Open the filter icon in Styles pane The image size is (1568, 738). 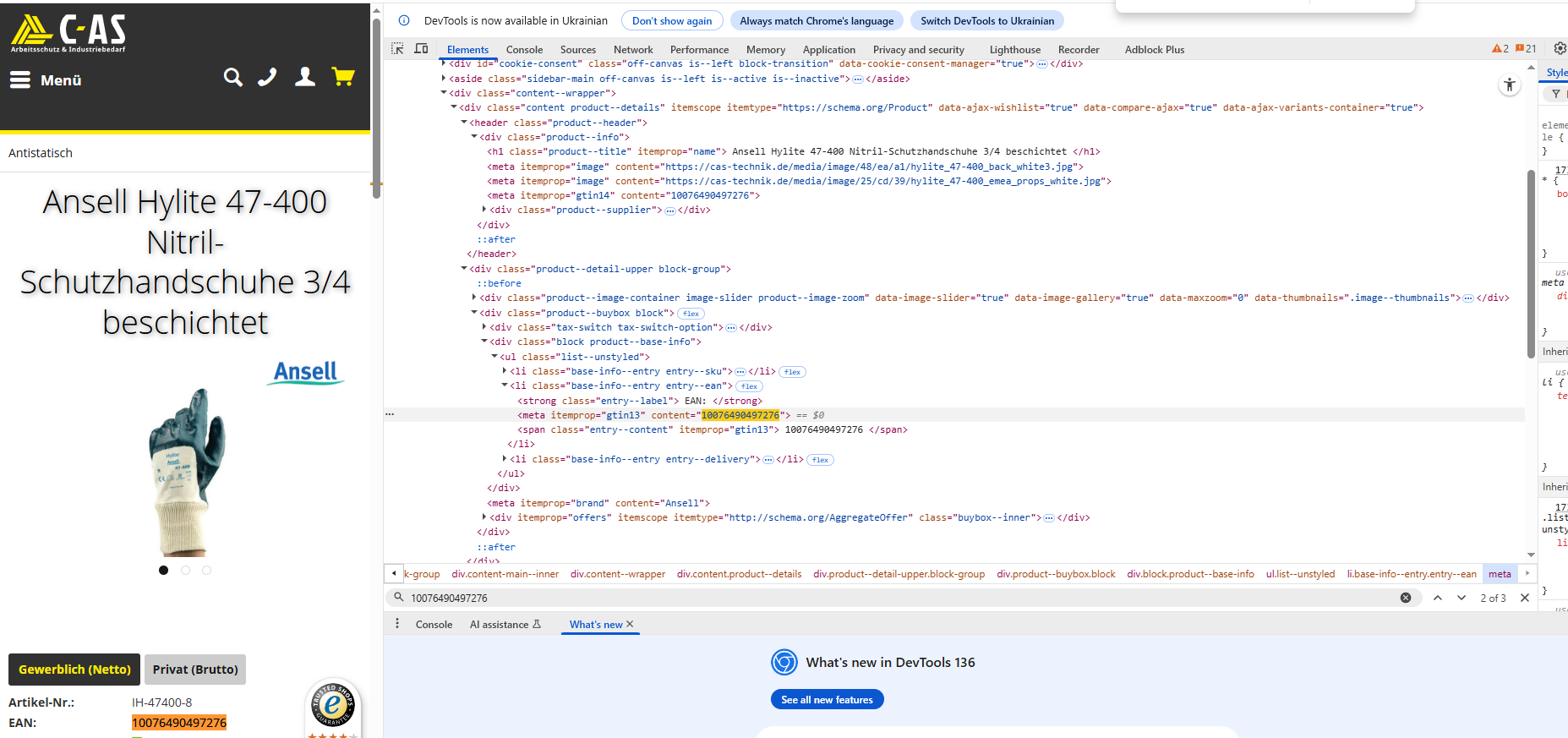(x=1556, y=94)
